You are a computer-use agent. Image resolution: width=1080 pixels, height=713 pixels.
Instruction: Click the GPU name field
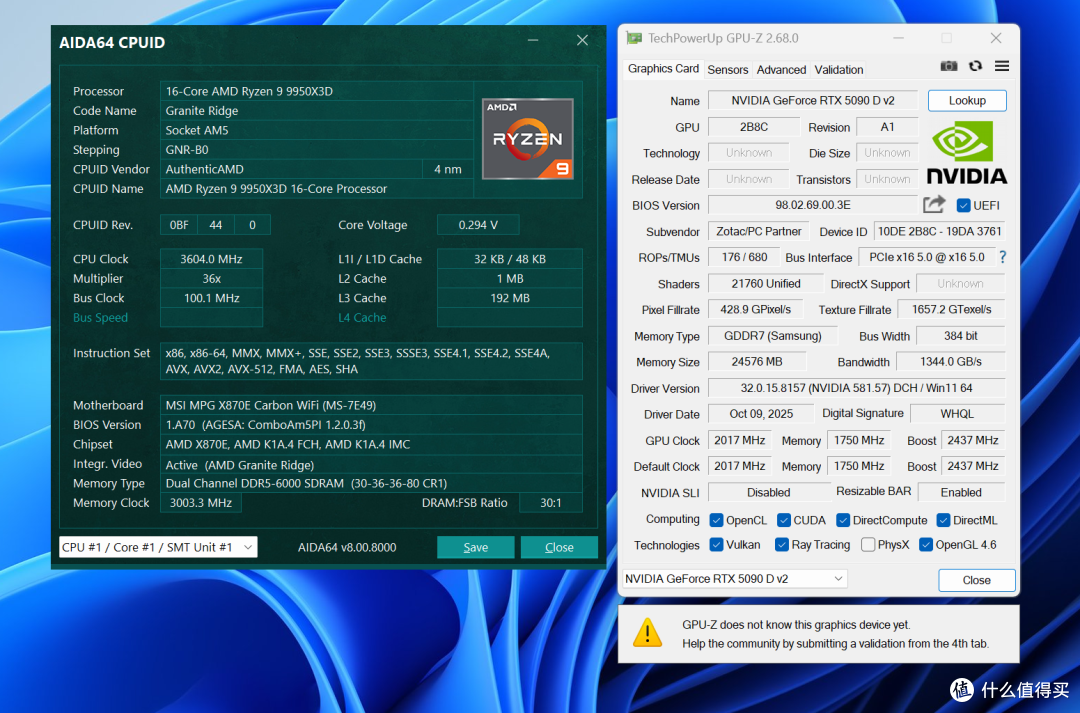[813, 101]
